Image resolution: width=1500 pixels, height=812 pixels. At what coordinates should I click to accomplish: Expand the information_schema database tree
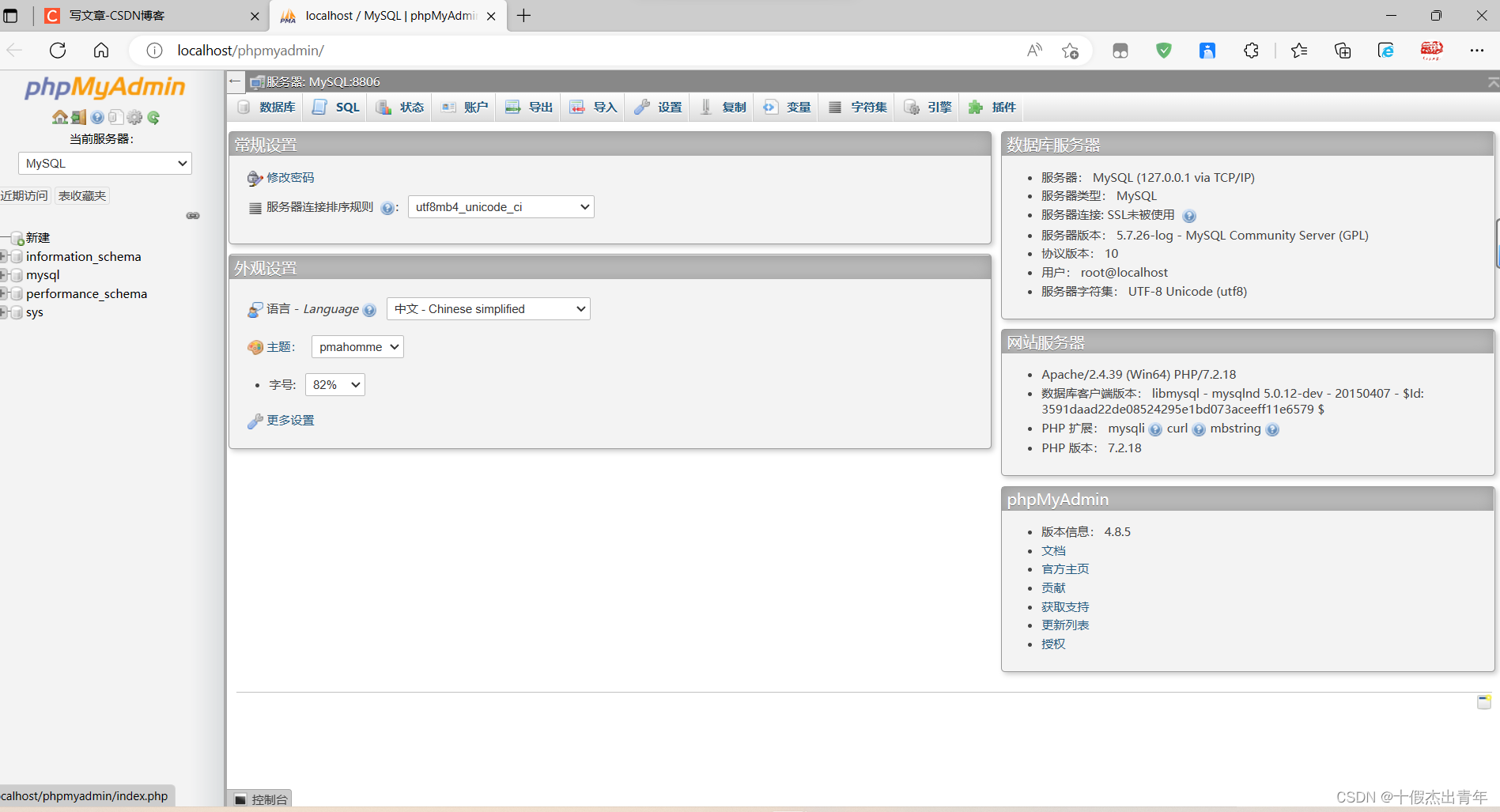click(4, 257)
